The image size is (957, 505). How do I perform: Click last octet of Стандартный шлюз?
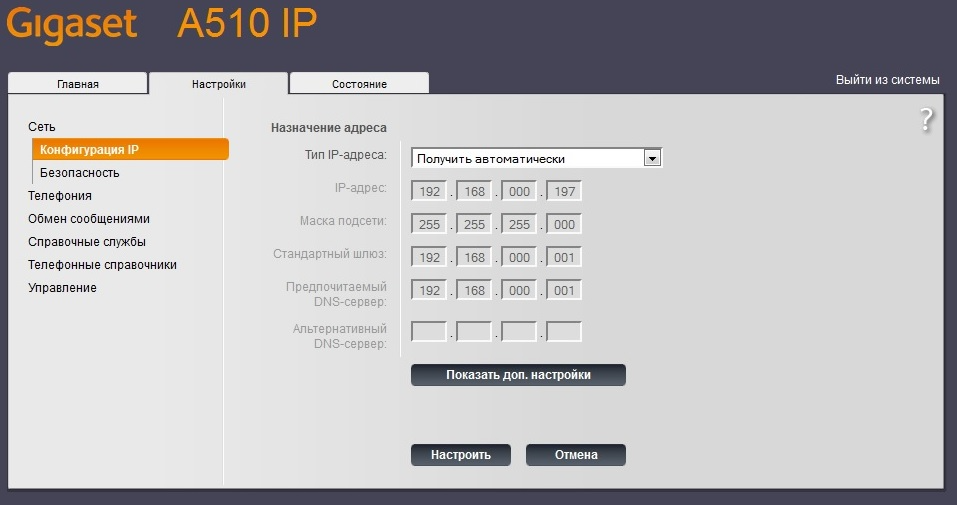point(564,257)
